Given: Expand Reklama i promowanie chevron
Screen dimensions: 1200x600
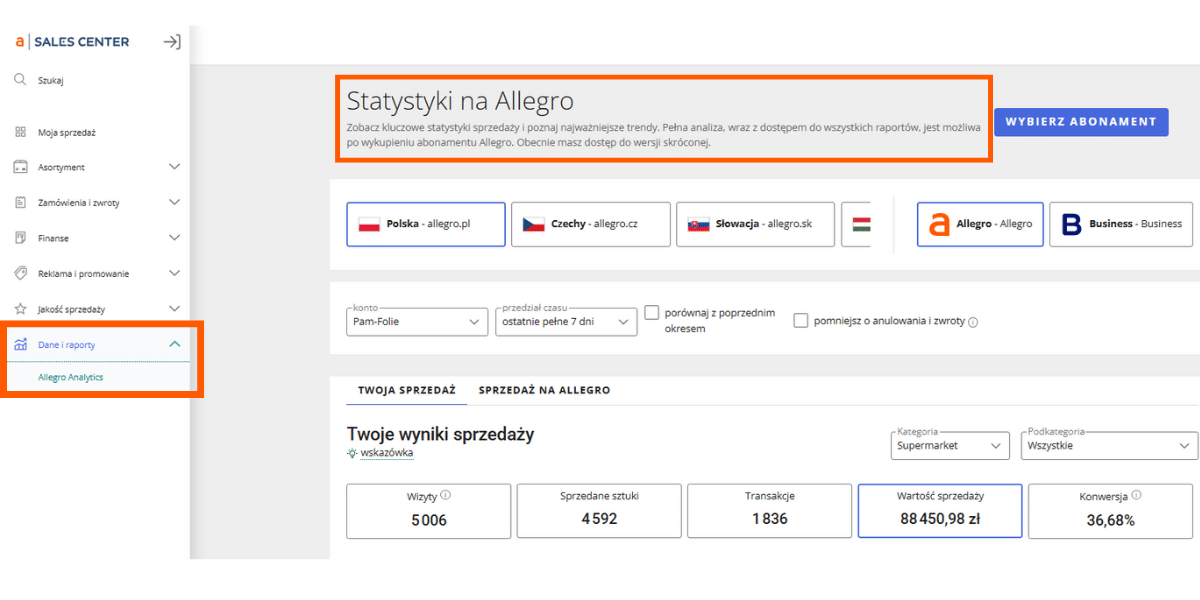Looking at the screenshot, I should [x=175, y=273].
